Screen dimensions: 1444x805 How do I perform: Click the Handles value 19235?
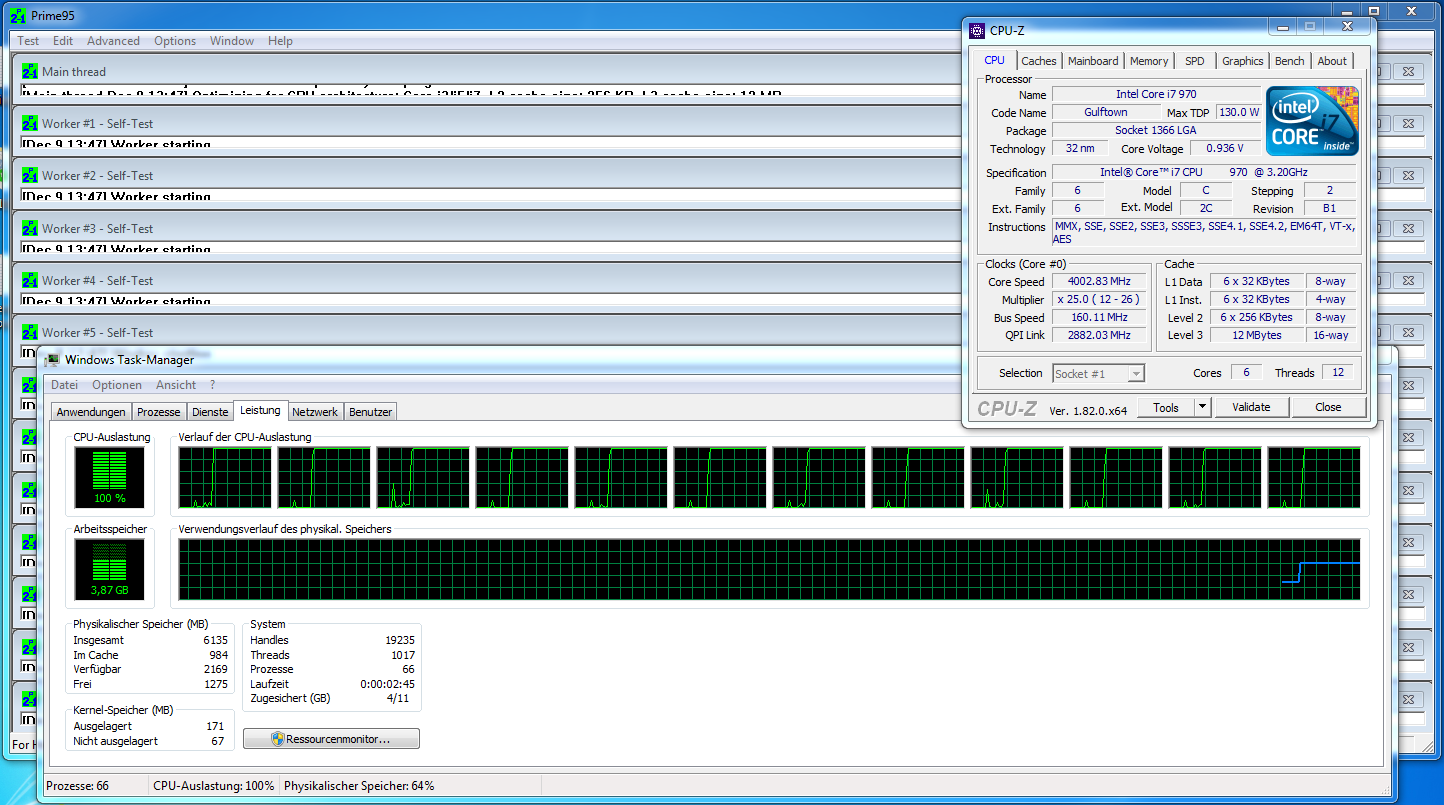click(x=398, y=640)
